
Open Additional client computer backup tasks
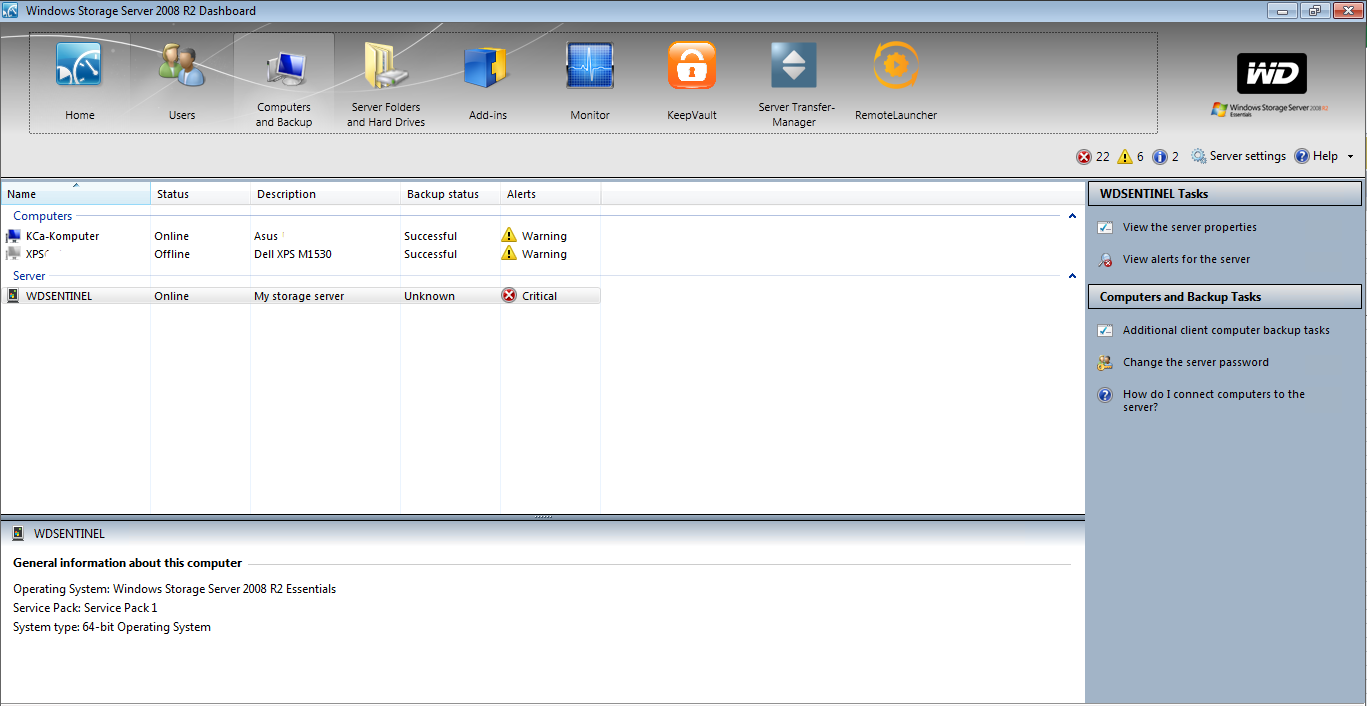pyautogui.click(x=1226, y=330)
